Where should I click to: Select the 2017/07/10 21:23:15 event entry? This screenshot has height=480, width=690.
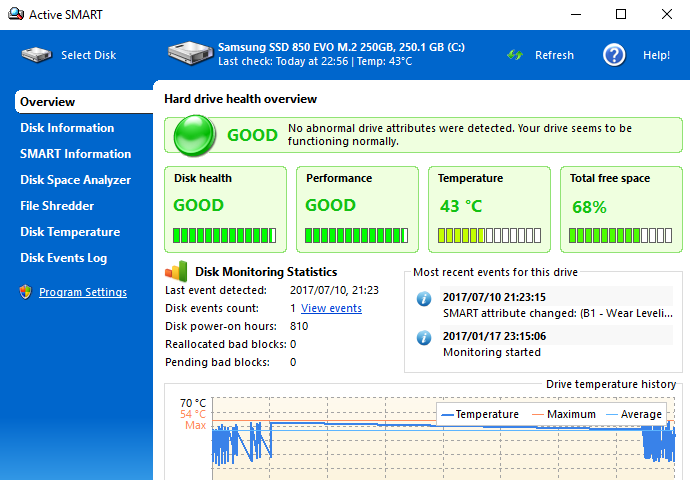pyautogui.click(x=556, y=297)
